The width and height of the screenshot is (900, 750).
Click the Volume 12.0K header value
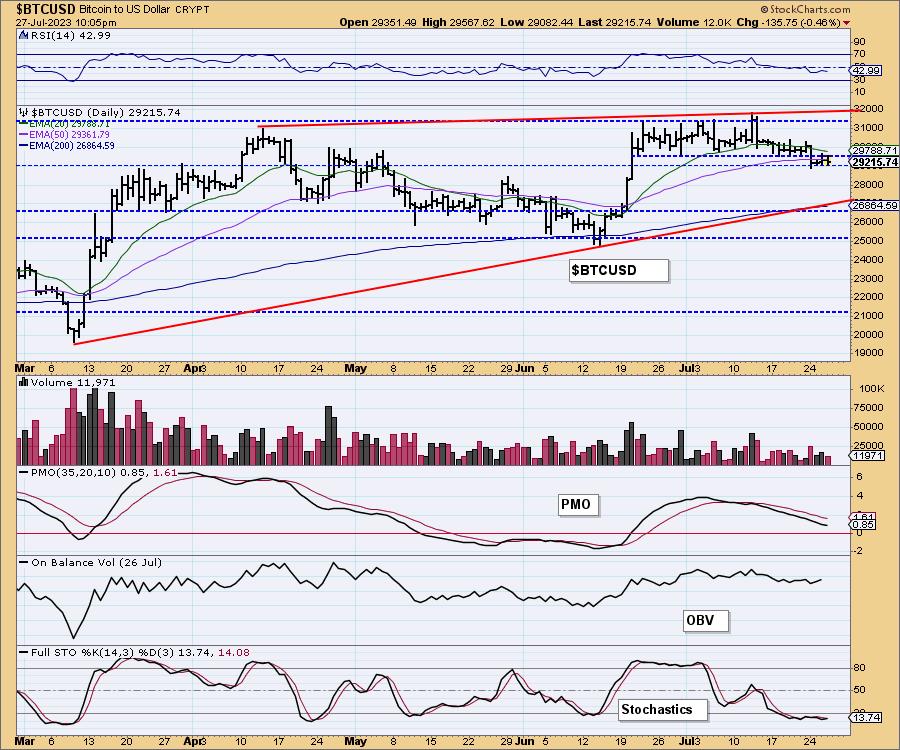click(x=694, y=22)
